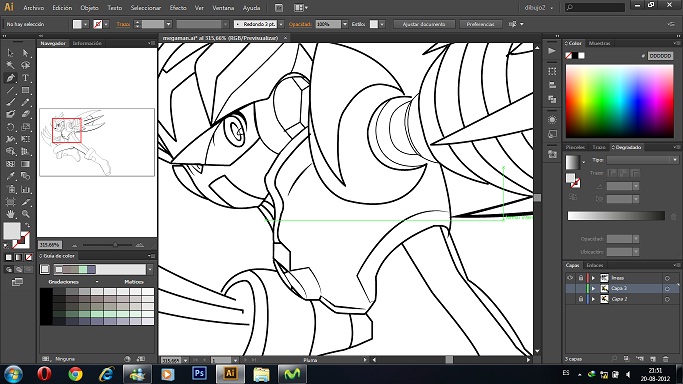This screenshot has height=384, width=683.
Task: Select the Direct Selection (white arrow) tool
Action: [x=25, y=53]
